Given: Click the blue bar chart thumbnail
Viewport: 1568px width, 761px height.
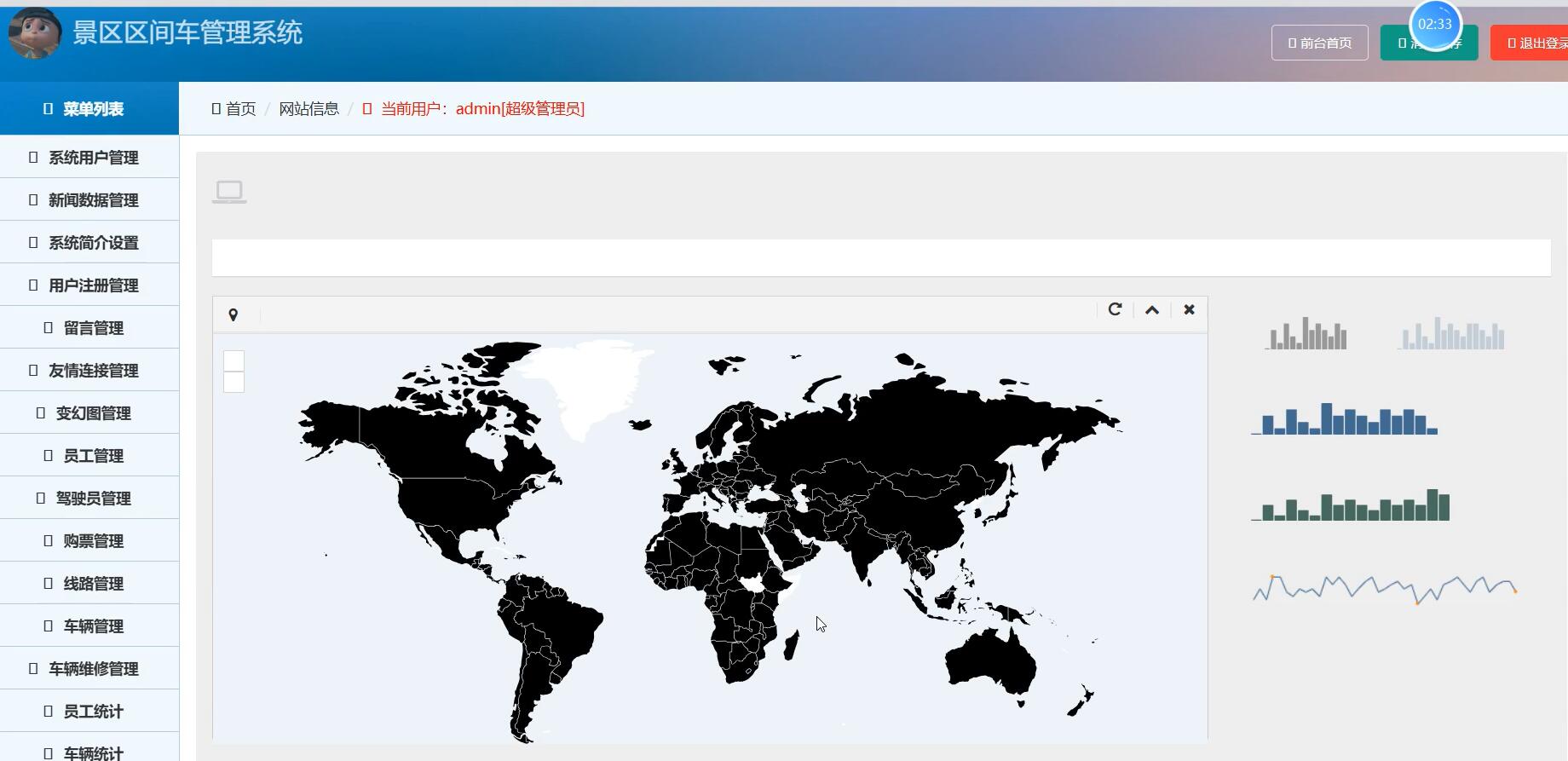Looking at the screenshot, I should [1345, 419].
